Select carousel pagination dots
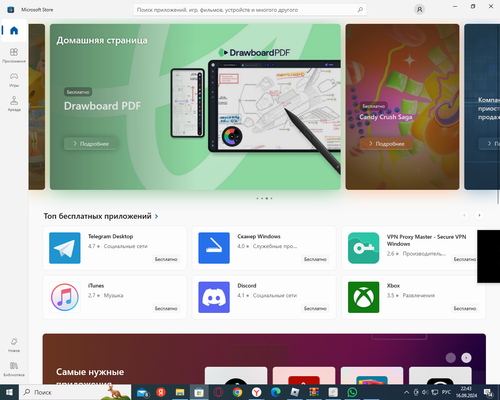This screenshot has width=500, height=400. (264, 198)
